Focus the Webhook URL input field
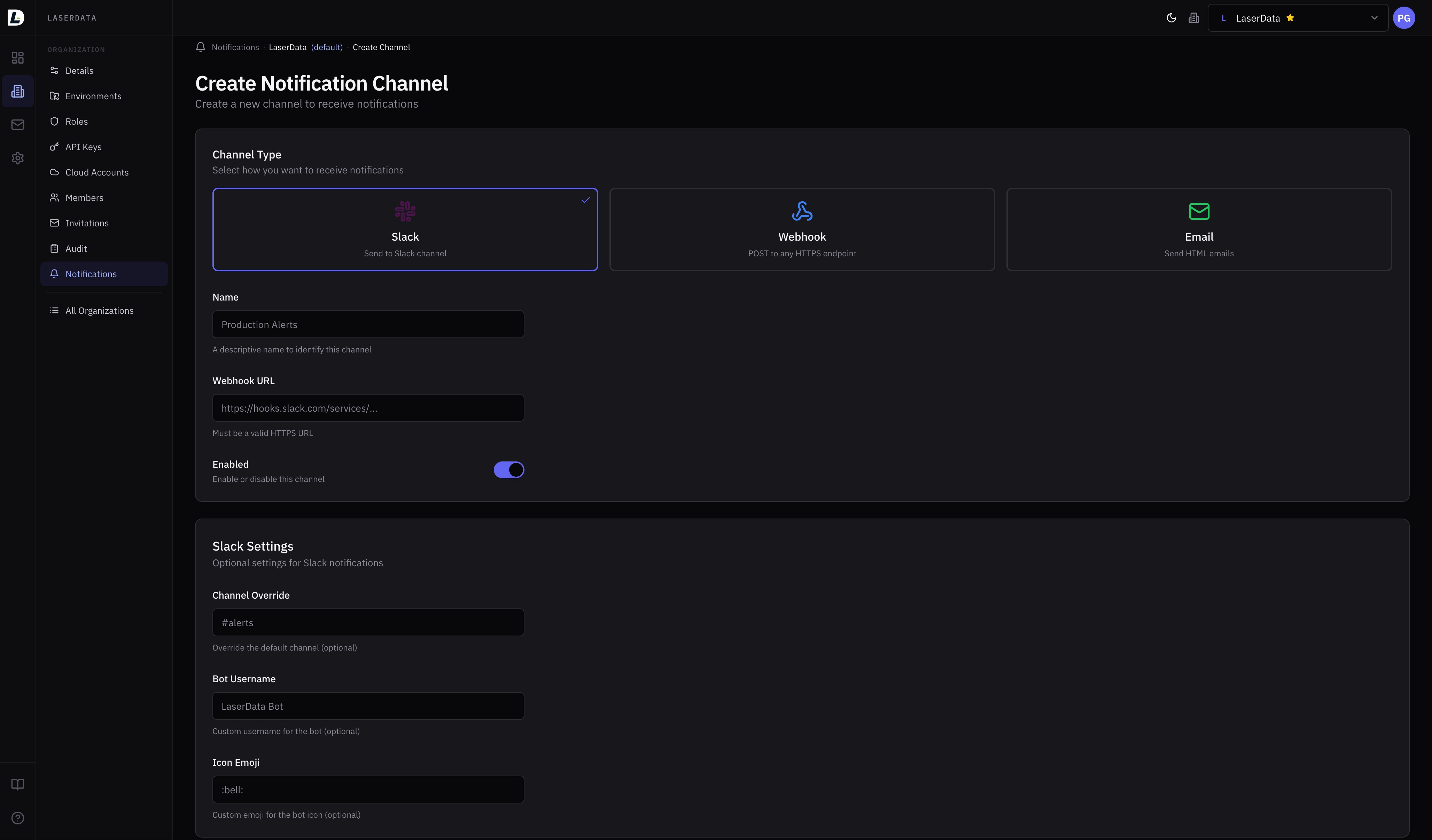The image size is (1432, 840). pos(368,408)
